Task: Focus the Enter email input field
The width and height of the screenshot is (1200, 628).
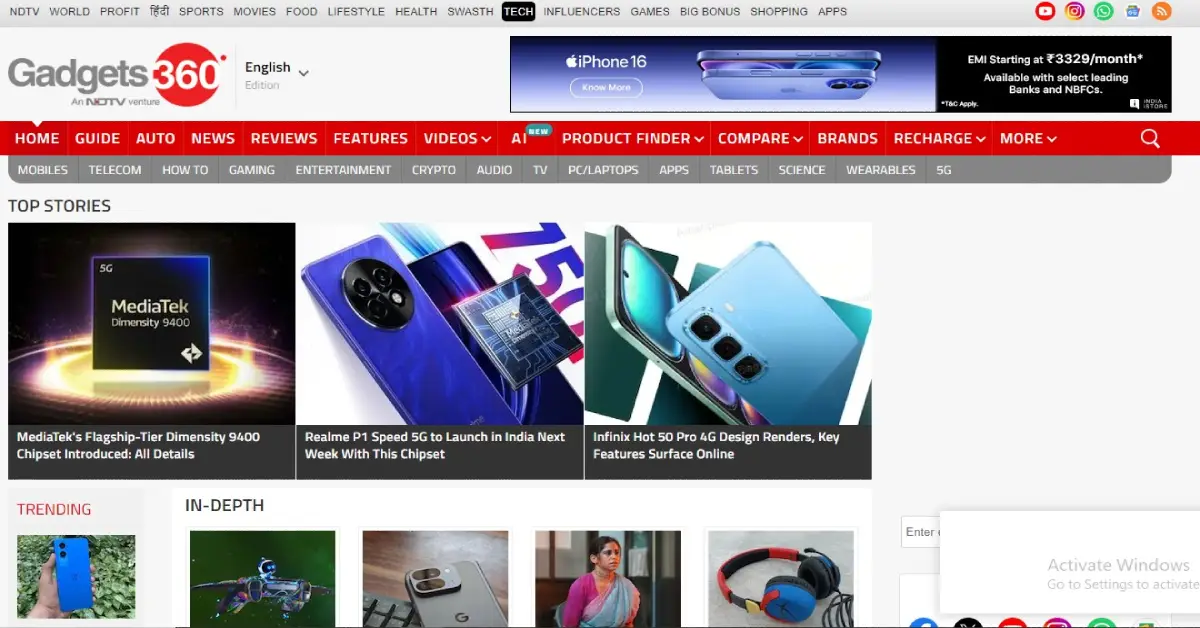Action: point(921,532)
